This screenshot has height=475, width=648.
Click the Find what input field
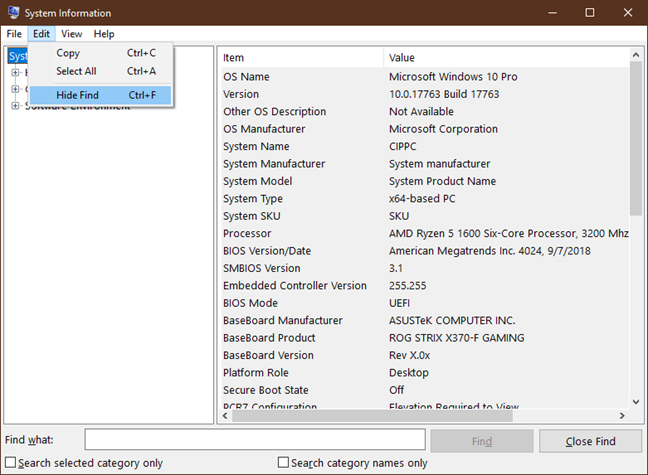point(255,439)
